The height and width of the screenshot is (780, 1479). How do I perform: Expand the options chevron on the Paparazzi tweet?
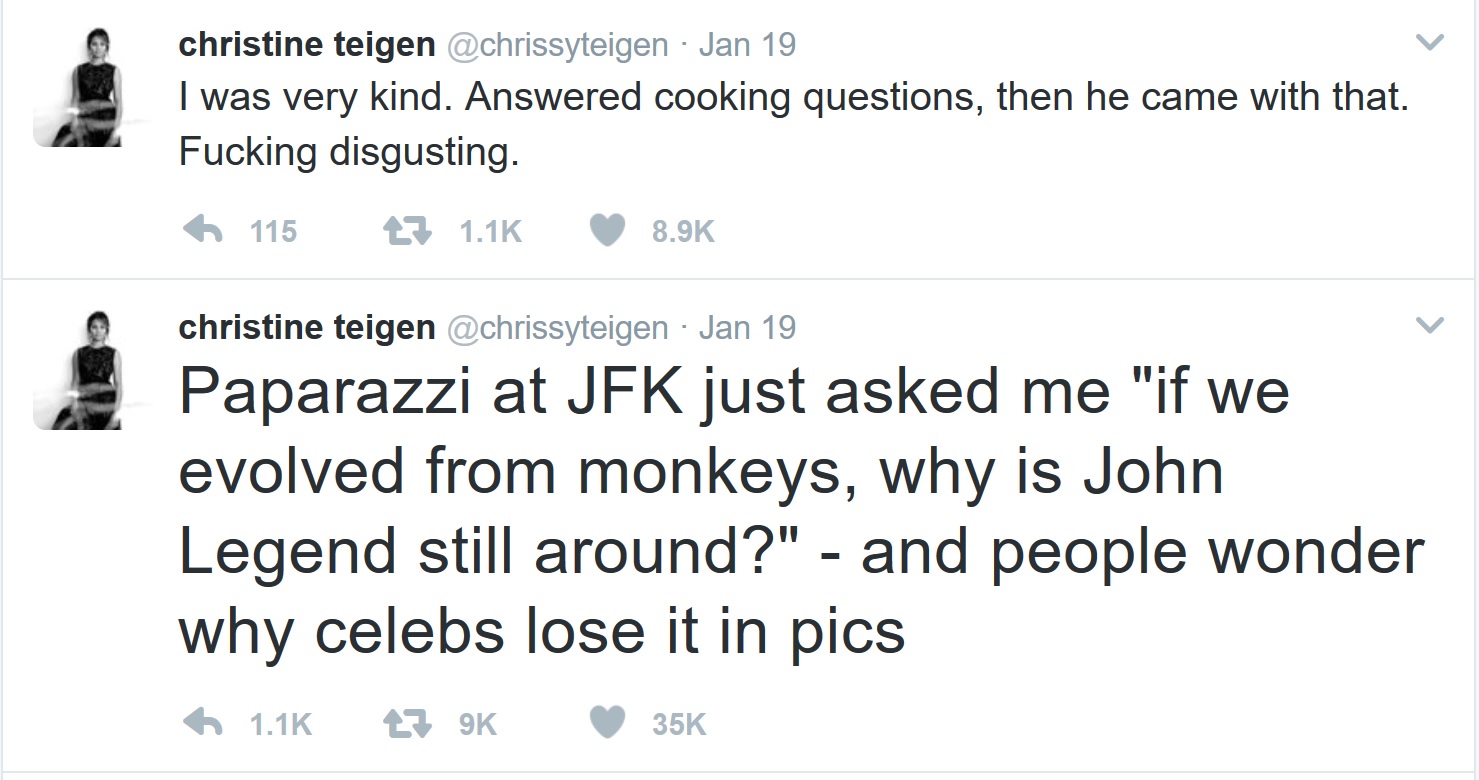pos(1431,326)
